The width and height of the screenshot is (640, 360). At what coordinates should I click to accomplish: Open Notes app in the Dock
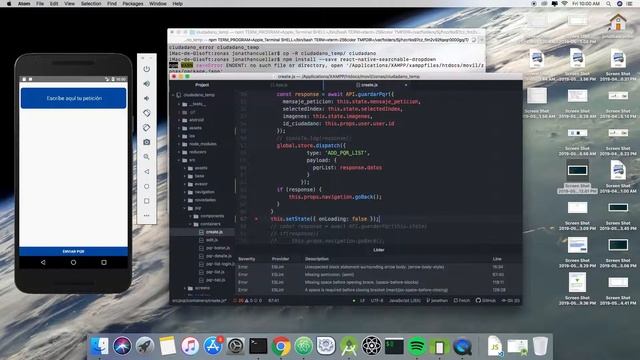(x=167, y=346)
